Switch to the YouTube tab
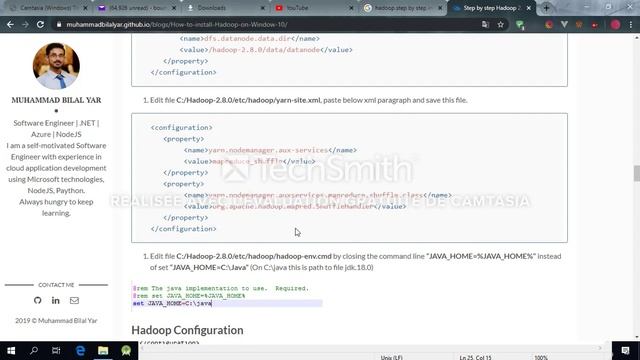The width and height of the screenshot is (640, 360). pos(309,8)
